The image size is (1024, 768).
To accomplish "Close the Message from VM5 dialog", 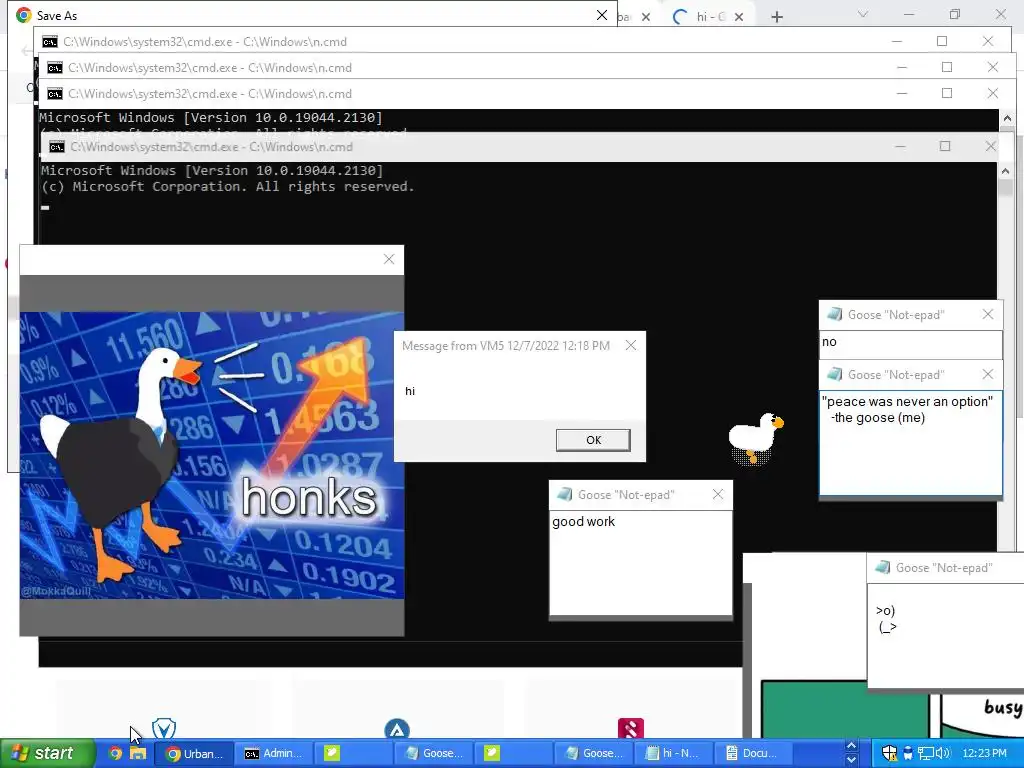I will click(630, 345).
